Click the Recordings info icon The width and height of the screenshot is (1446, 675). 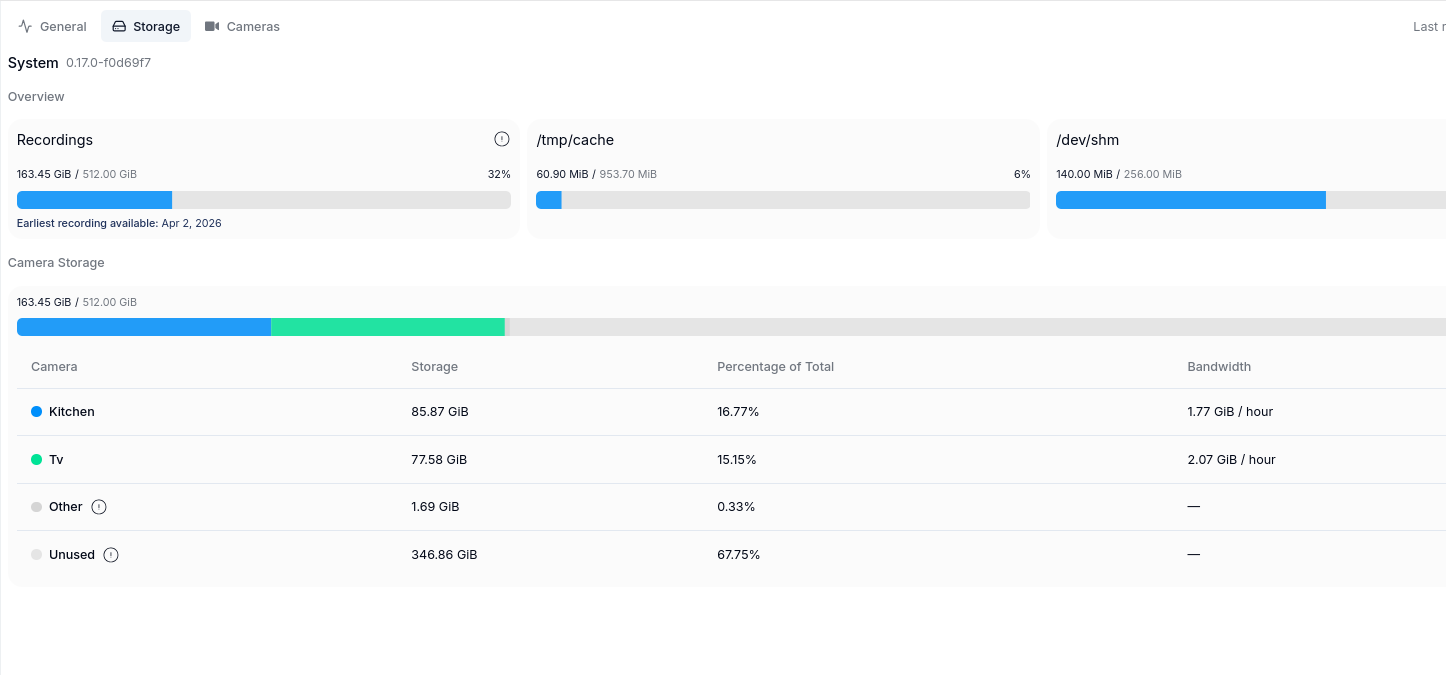(x=502, y=139)
